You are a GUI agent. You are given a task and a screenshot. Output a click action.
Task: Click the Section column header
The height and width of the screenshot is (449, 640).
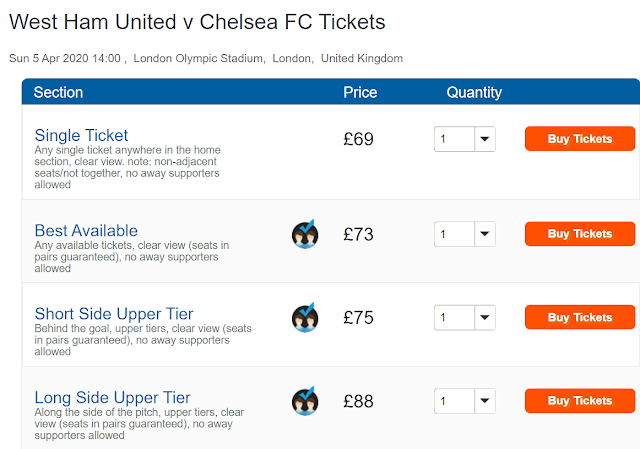tap(58, 92)
